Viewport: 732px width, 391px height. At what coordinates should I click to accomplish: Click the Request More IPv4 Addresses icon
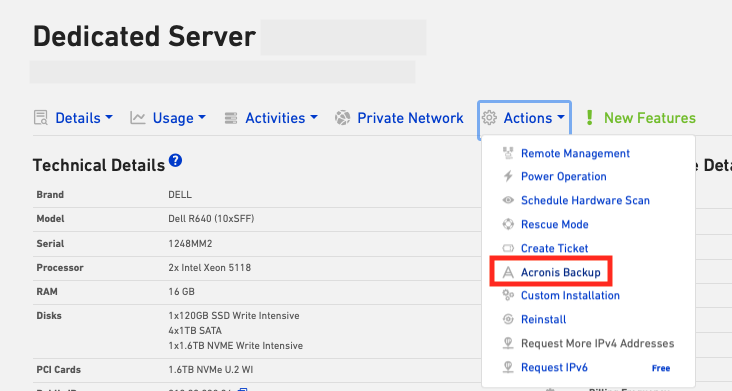click(x=508, y=343)
